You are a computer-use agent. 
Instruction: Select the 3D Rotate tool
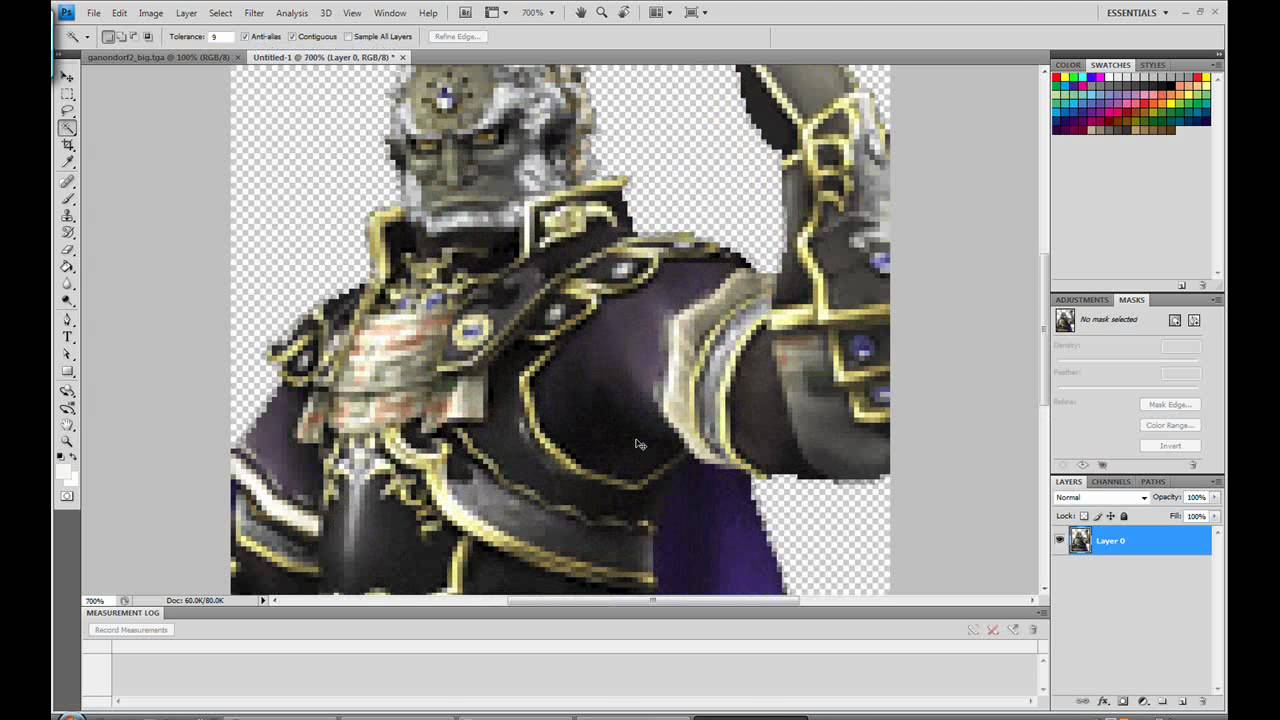coord(67,391)
